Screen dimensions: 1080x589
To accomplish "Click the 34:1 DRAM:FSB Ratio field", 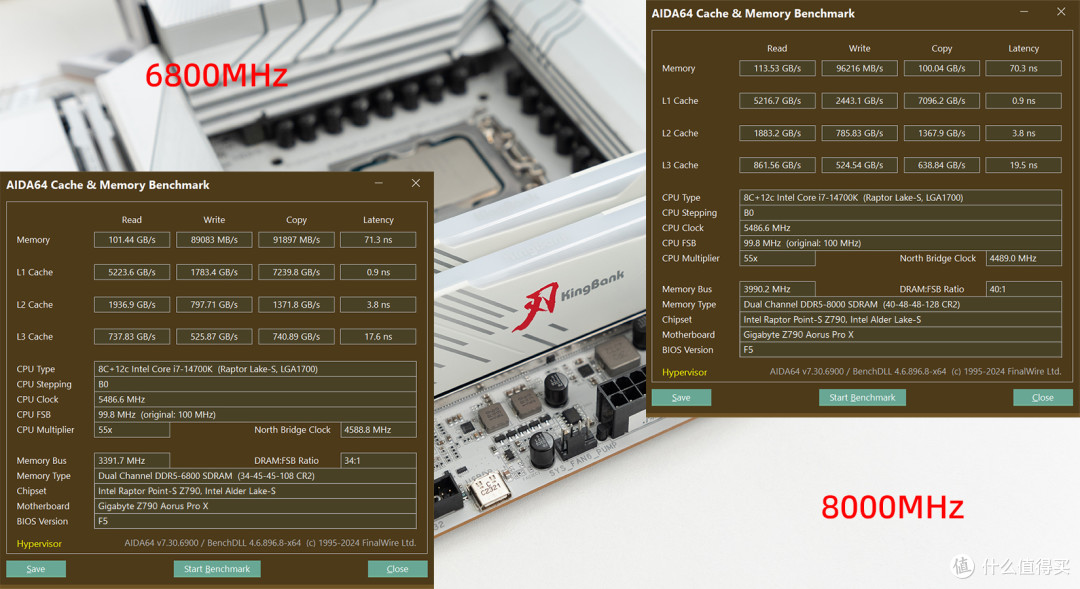I will click(x=378, y=461).
